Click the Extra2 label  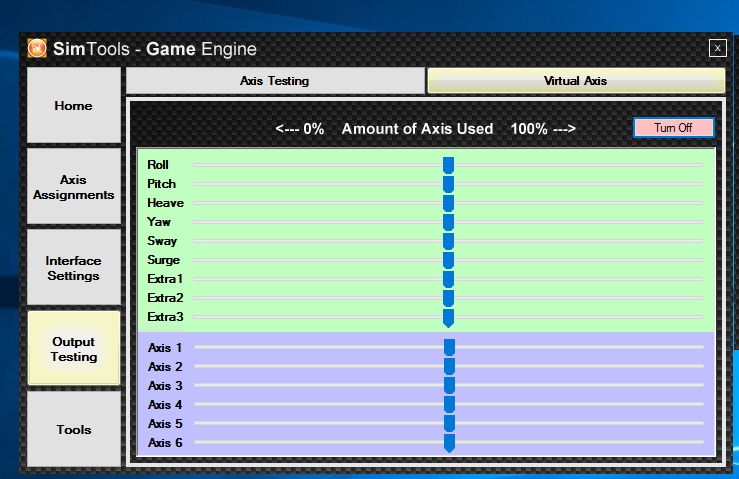(x=165, y=297)
